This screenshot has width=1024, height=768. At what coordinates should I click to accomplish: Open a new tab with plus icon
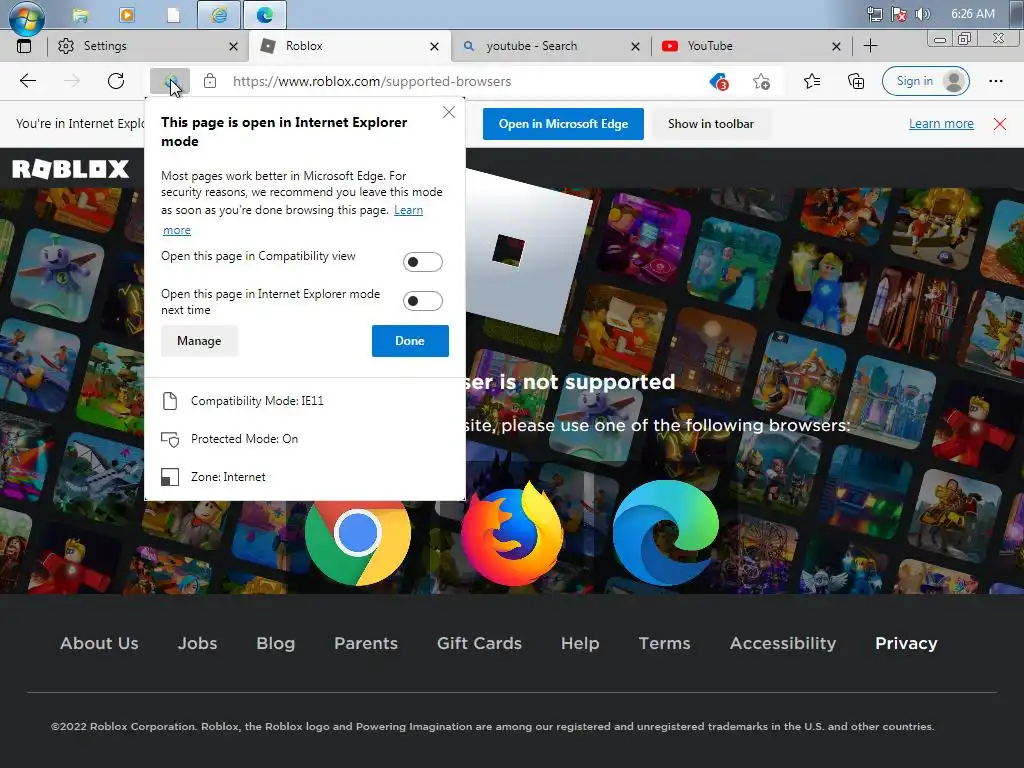pos(871,46)
